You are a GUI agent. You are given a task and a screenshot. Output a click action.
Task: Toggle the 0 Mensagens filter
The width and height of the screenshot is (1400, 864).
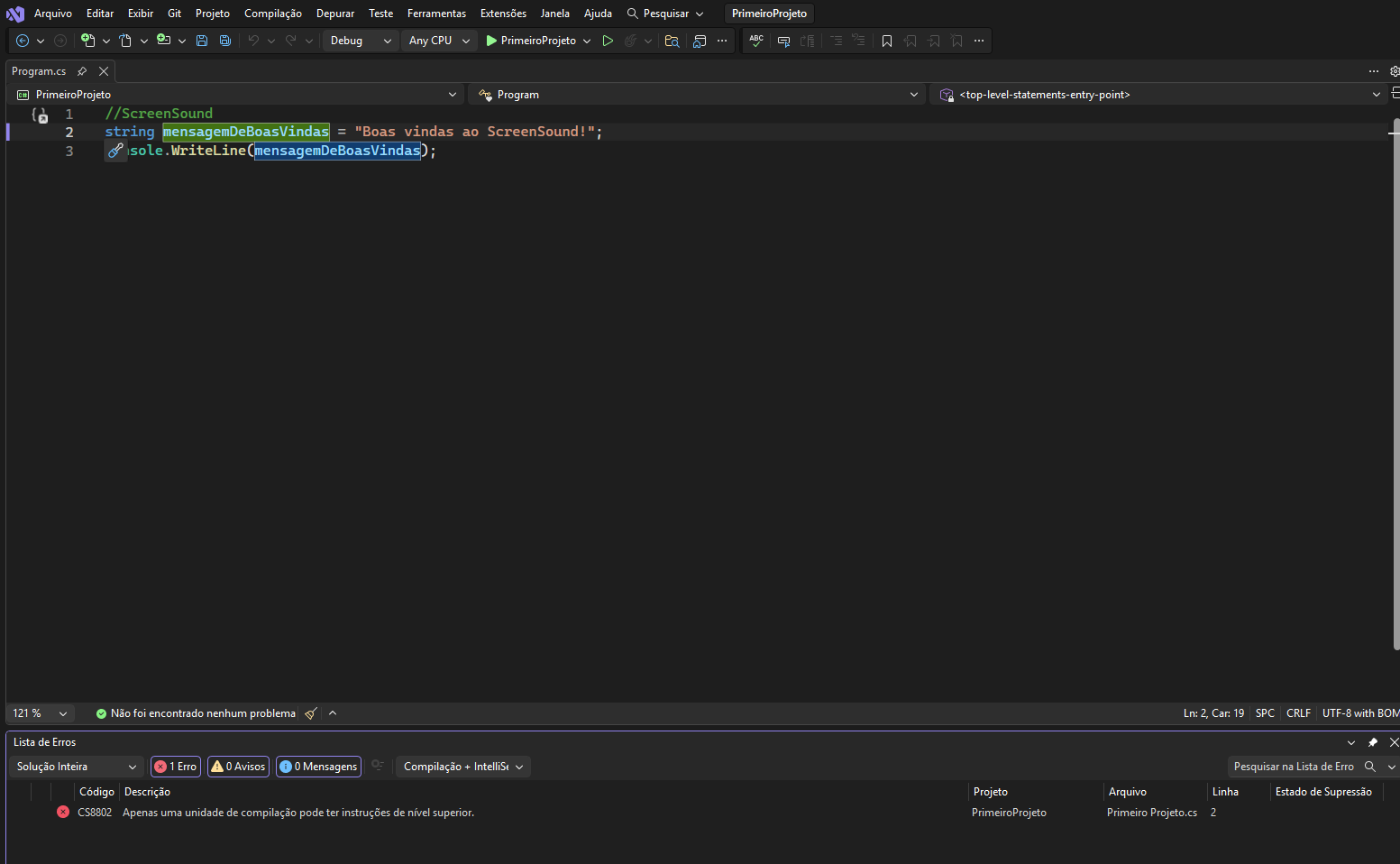318,767
